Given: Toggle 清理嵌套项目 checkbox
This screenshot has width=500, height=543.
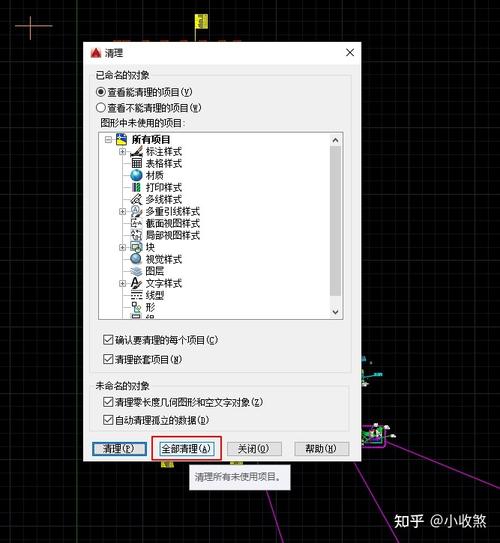Looking at the screenshot, I should pos(108,359).
